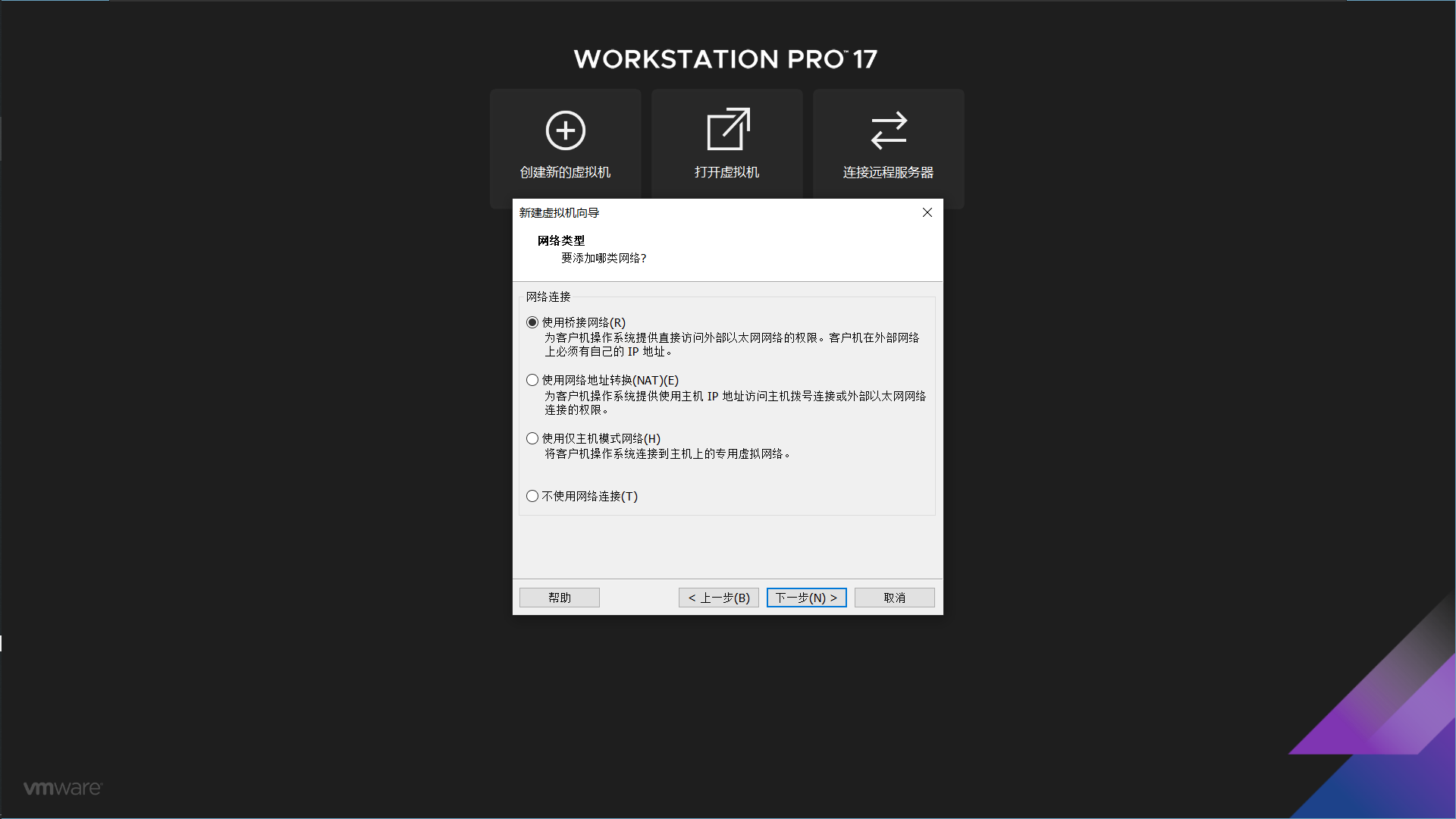The width and height of the screenshot is (1456, 819).
Task: Click the 网络连接 group label
Action: pyautogui.click(x=548, y=297)
